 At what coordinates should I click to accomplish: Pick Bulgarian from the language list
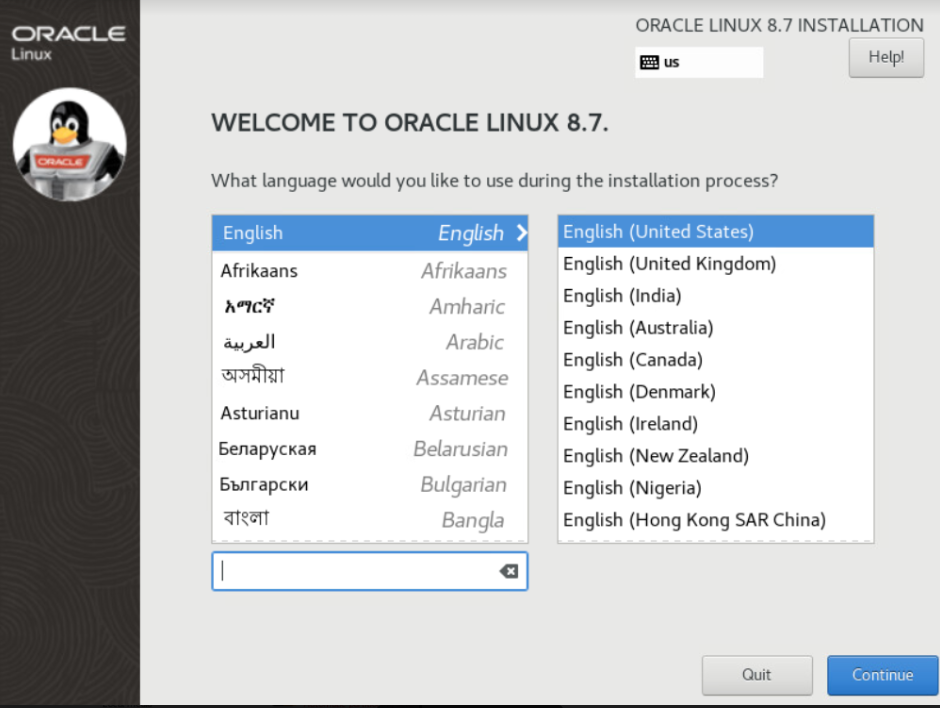coord(364,485)
